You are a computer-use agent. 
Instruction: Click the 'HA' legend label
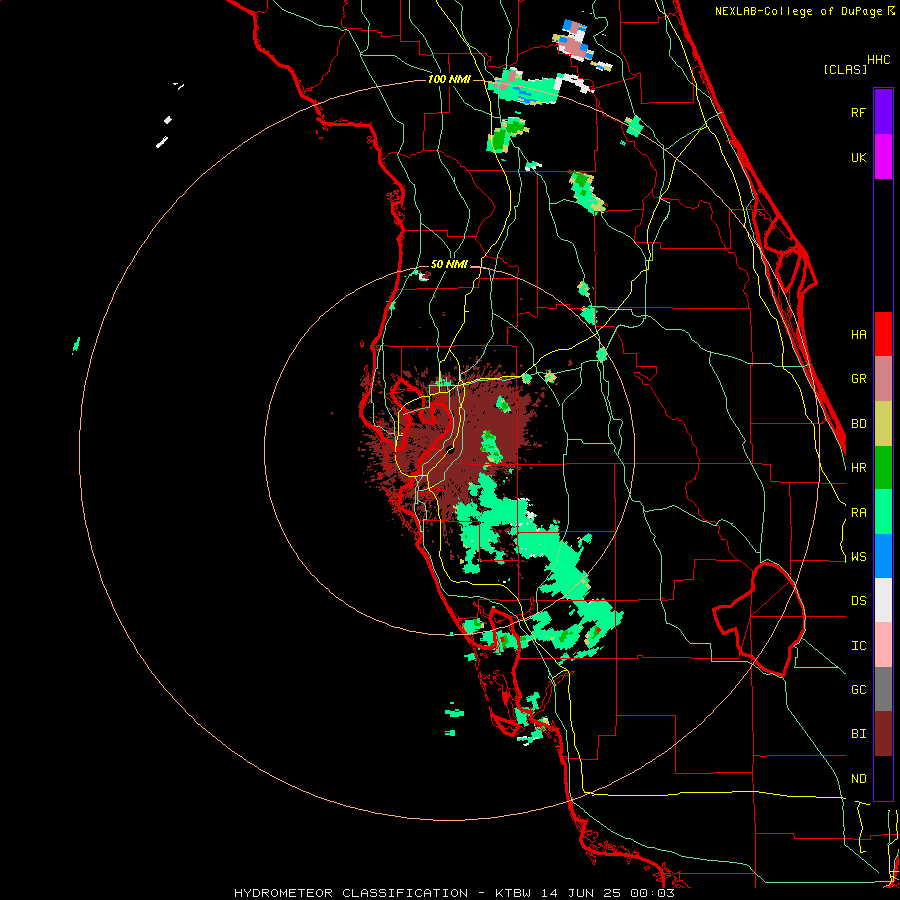(858, 335)
